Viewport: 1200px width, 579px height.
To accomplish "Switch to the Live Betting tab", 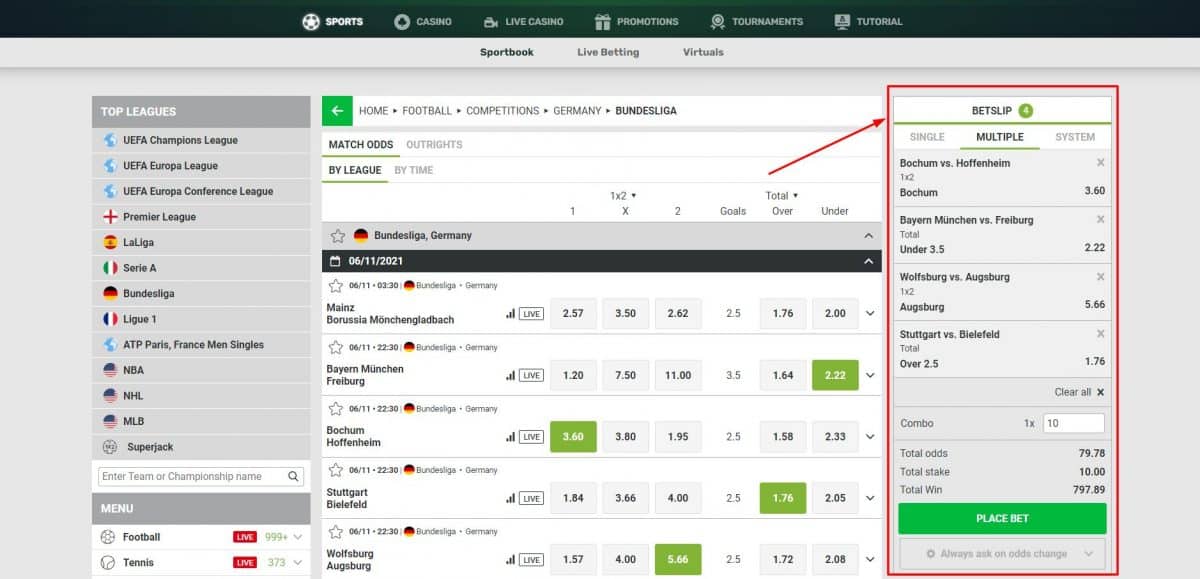I will pyautogui.click(x=608, y=52).
